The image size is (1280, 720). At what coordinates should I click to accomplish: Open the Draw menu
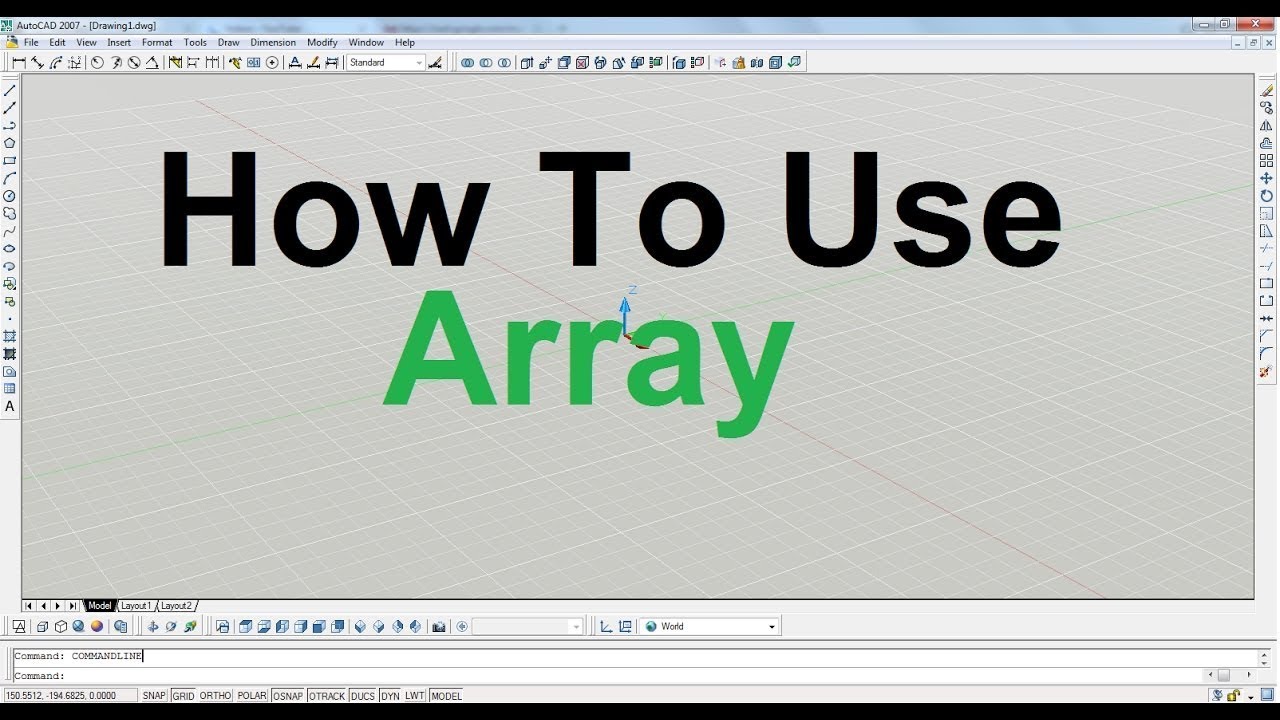tap(229, 42)
